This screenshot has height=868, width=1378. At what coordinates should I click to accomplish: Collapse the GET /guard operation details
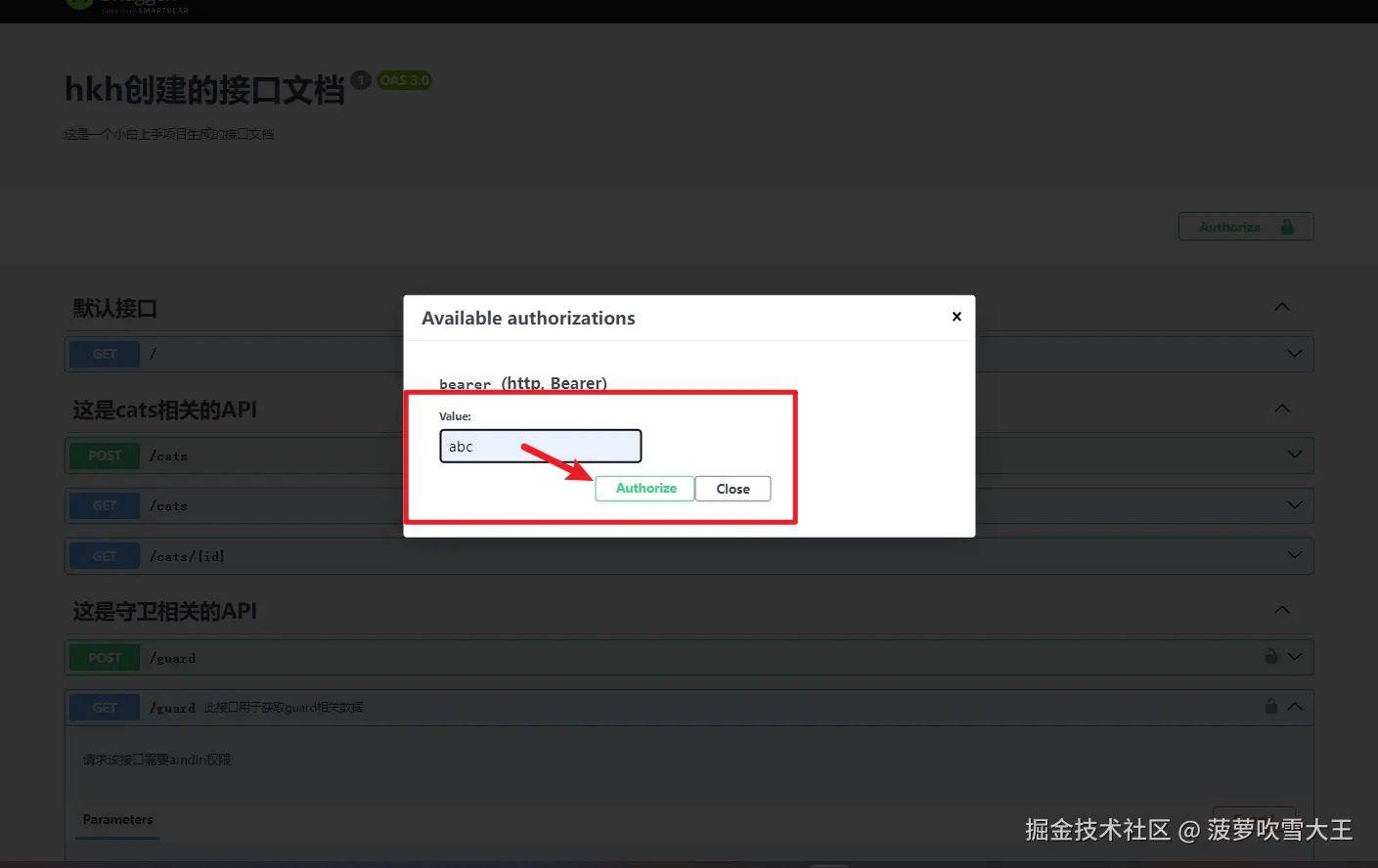[1293, 706]
